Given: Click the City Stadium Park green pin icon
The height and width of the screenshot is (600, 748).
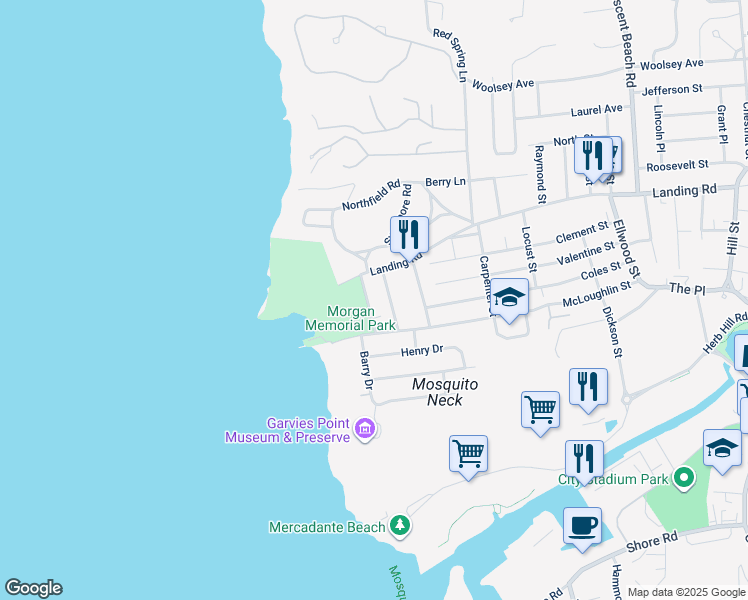Looking at the screenshot, I should point(684,479).
